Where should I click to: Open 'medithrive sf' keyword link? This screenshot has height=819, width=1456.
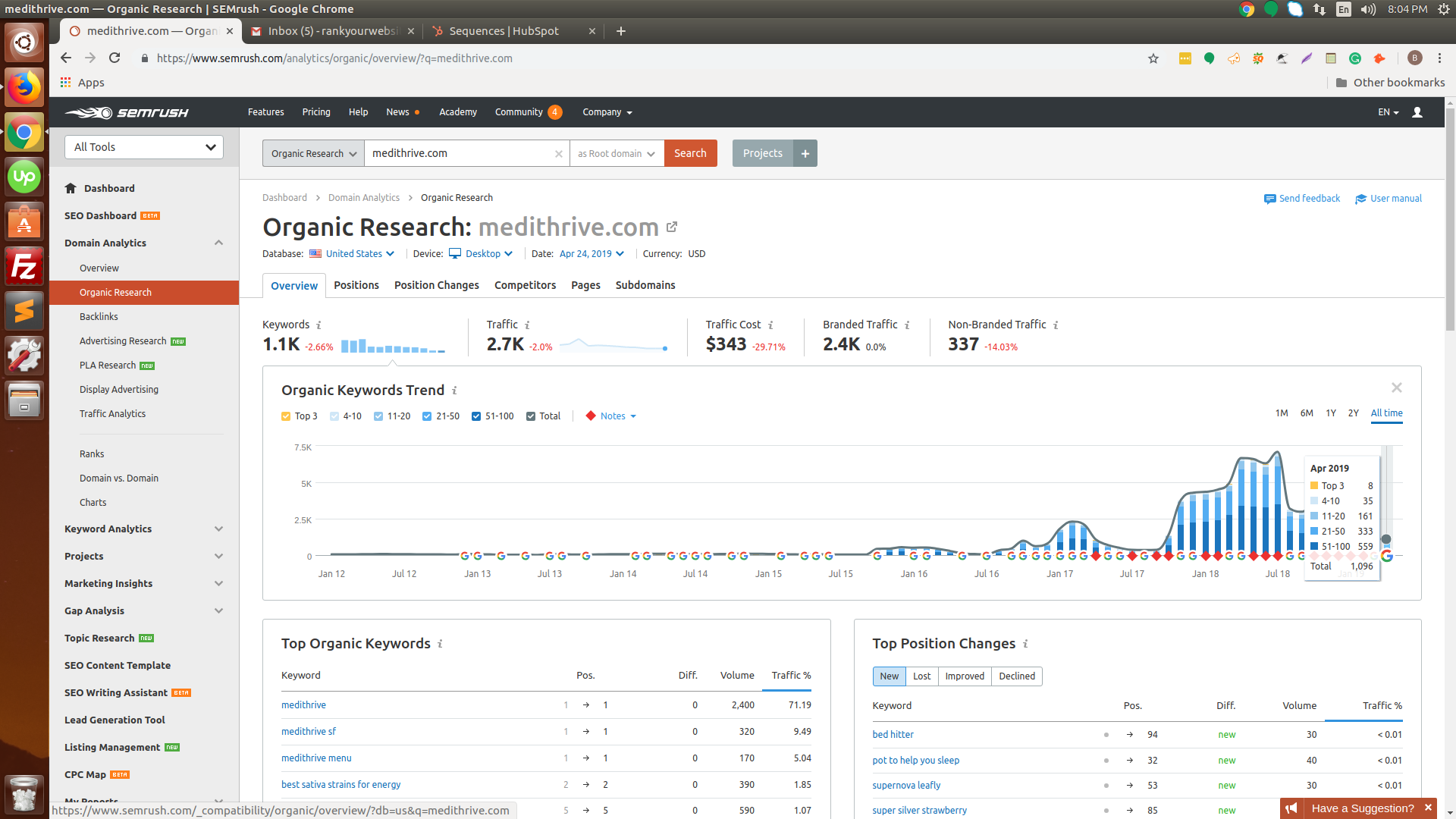point(309,732)
